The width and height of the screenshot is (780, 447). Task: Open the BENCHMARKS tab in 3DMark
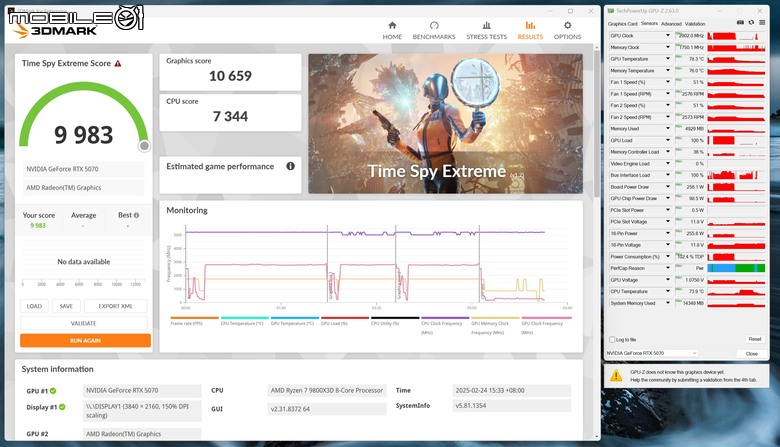click(x=434, y=31)
